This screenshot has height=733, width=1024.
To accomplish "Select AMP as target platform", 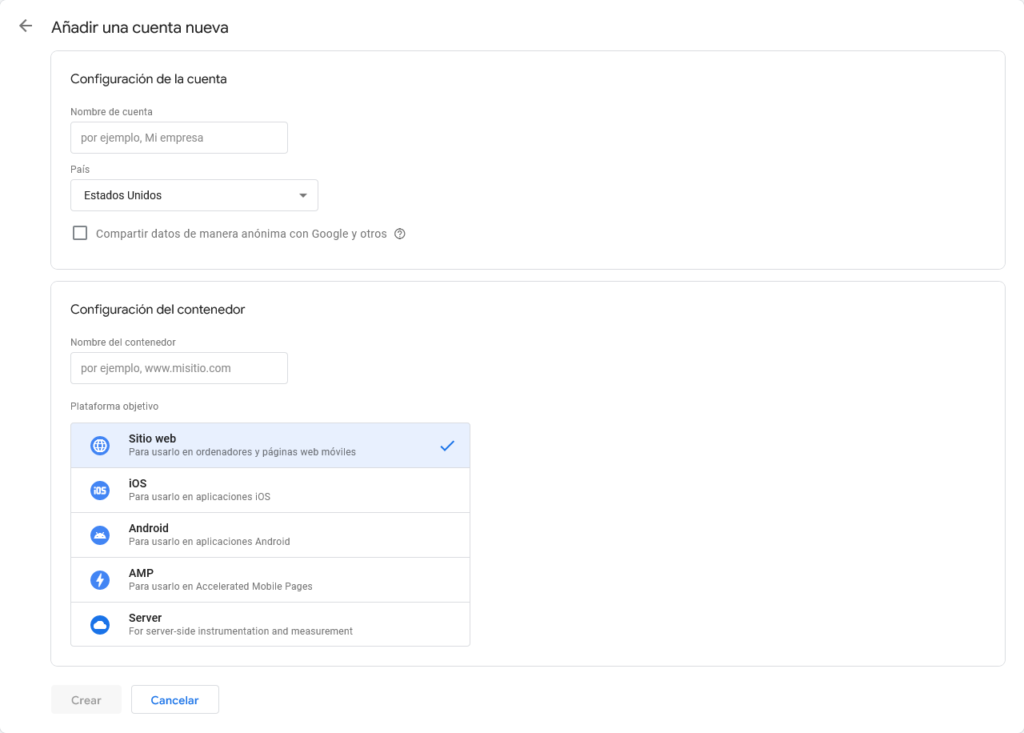I will (270, 579).
